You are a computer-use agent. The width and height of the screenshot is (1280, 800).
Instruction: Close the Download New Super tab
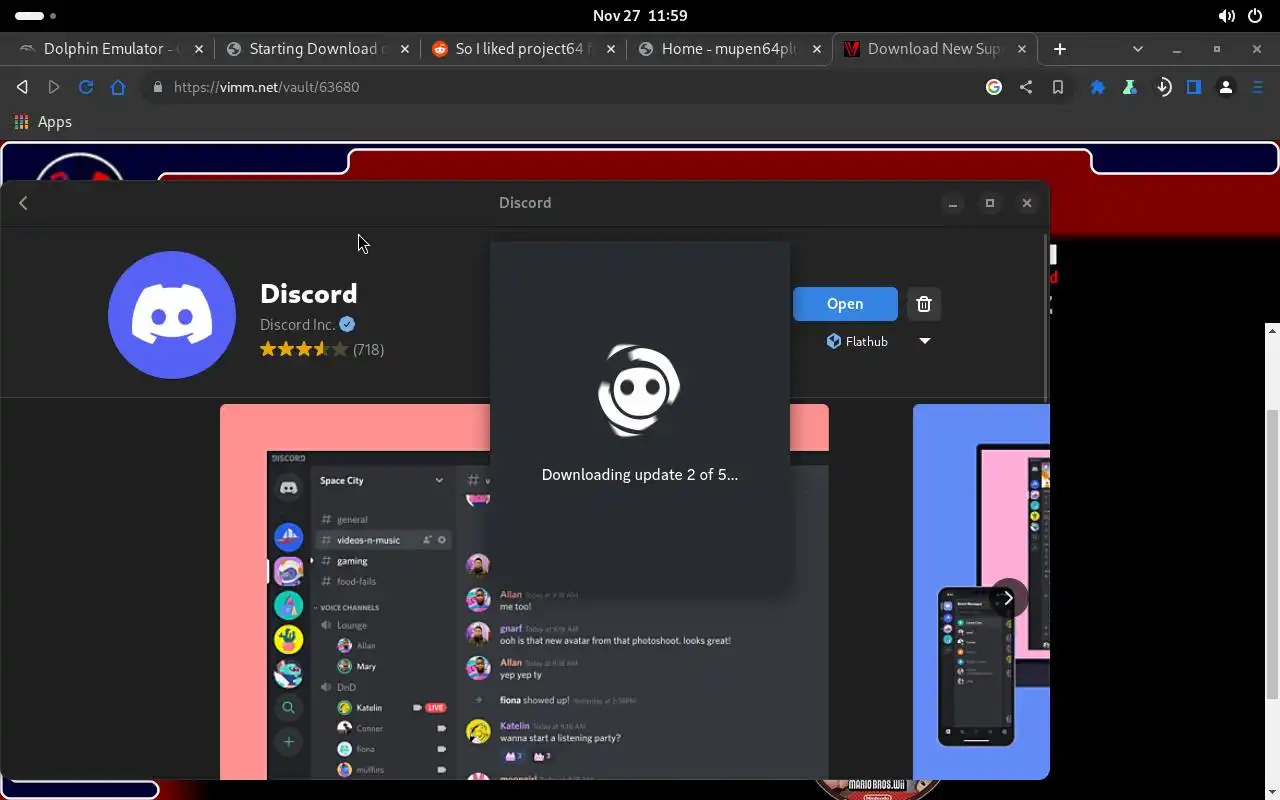click(1022, 49)
